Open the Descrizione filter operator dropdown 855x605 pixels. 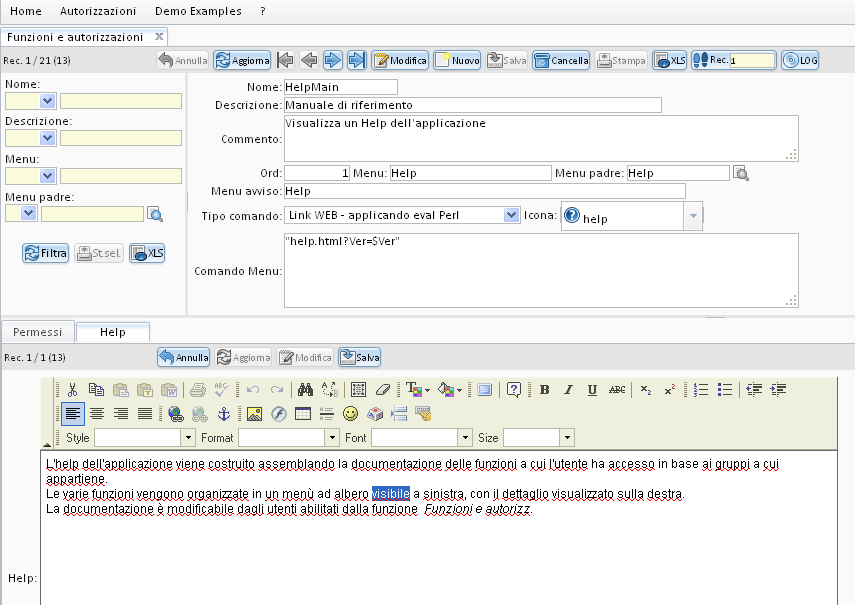(x=47, y=138)
